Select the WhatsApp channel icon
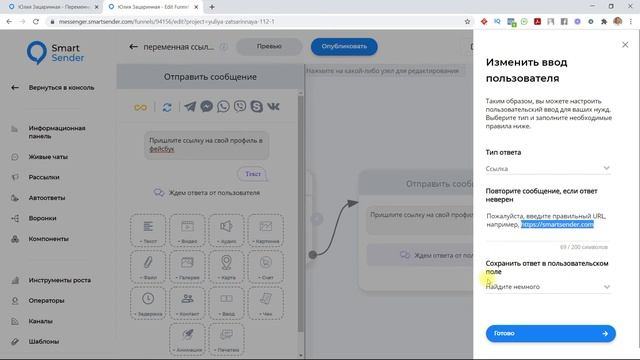Viewport: 640px width, 360px height. (223, 107)
